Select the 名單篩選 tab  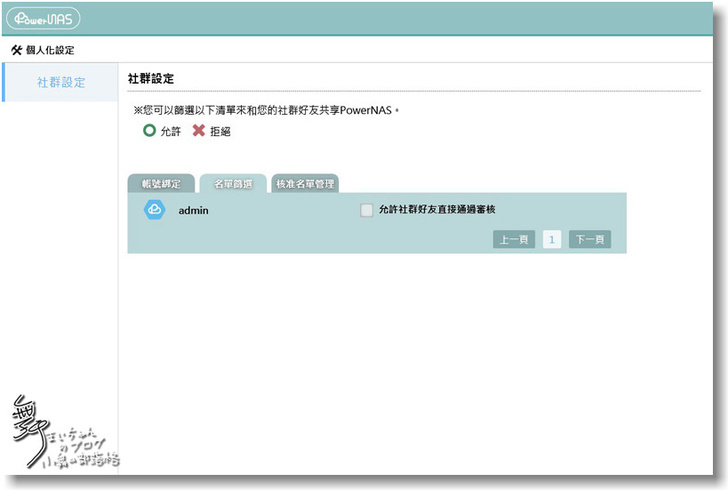(233, 184)
